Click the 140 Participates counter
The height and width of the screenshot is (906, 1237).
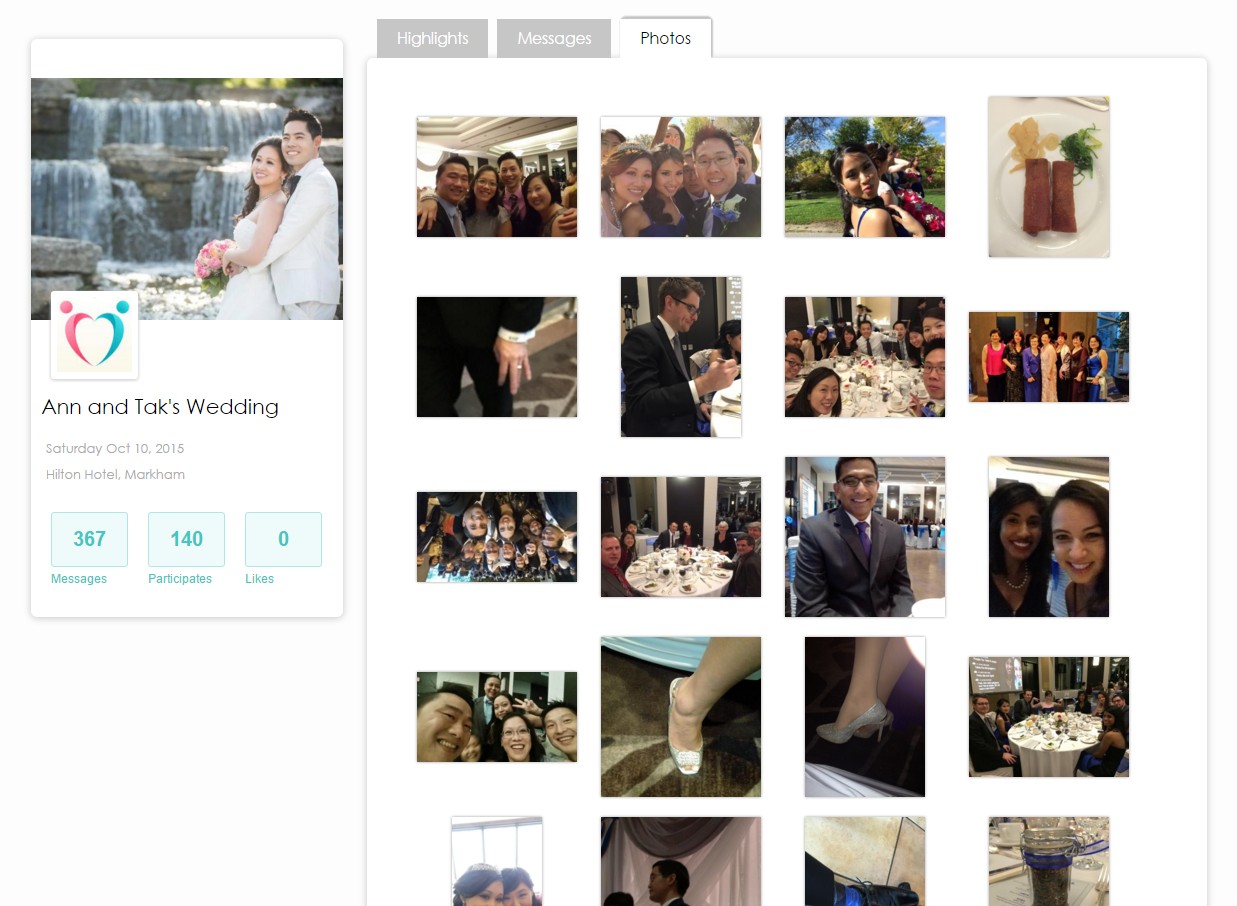186,539
